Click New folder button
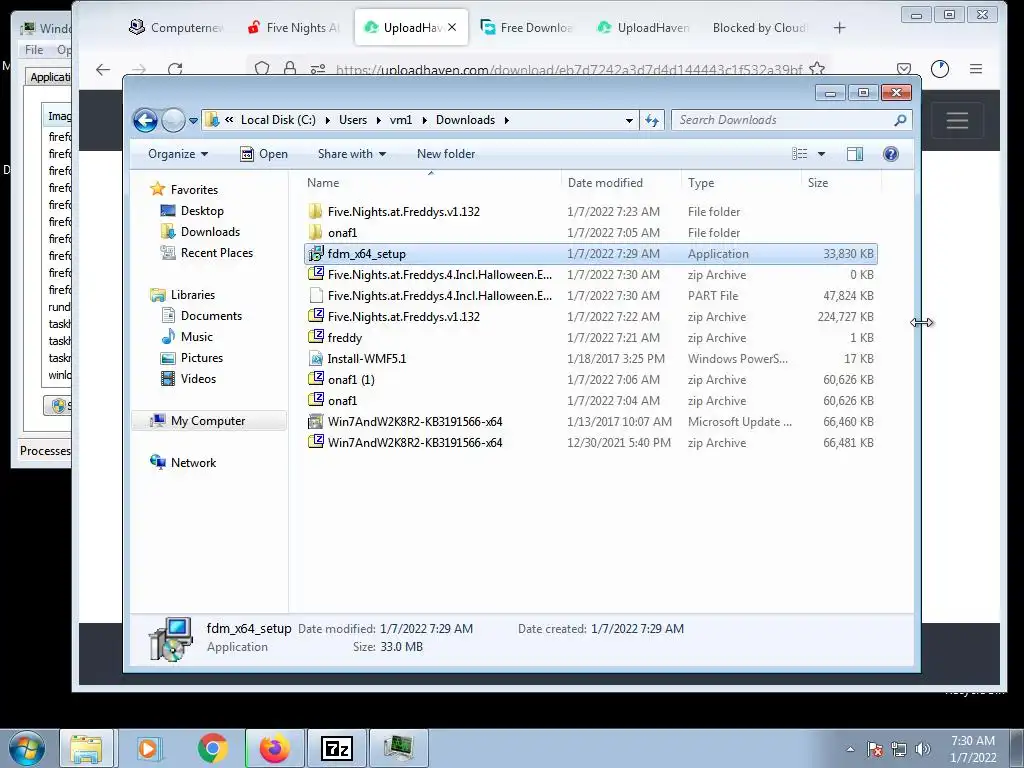This screenshot has width=1024, height=768. pyautogui.click(x=446, y=154)
